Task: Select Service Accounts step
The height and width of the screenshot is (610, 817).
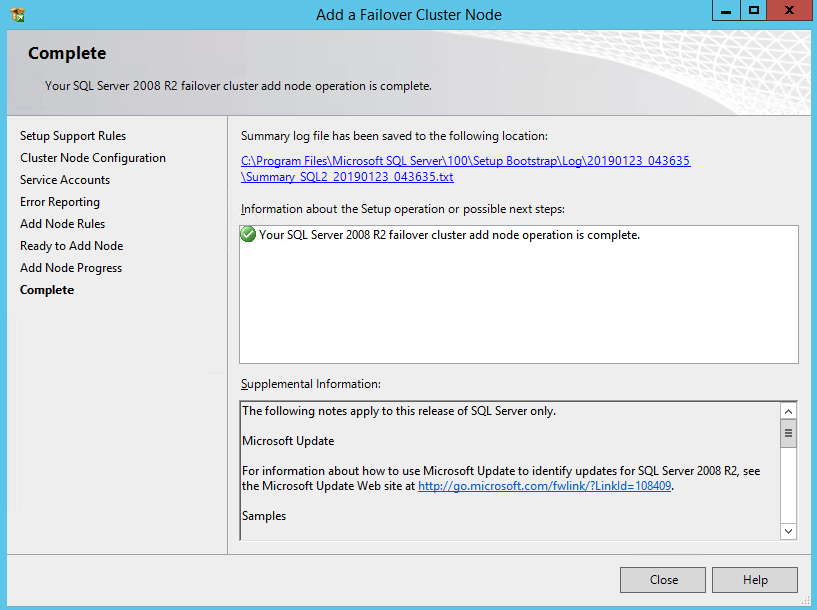Action: [65, 180]
